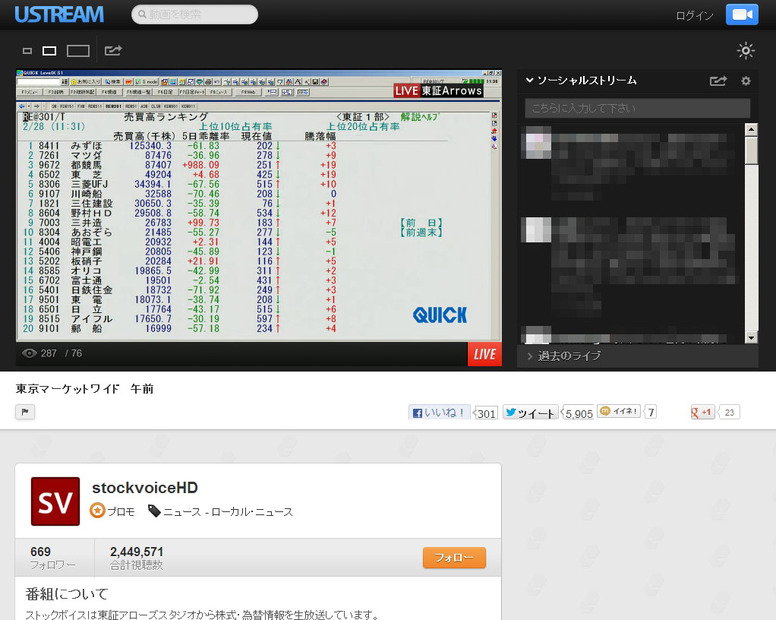The height and width of the screenshot is (620, 776).
Task: Select the medium player size icon
Action: pos(49,50)
